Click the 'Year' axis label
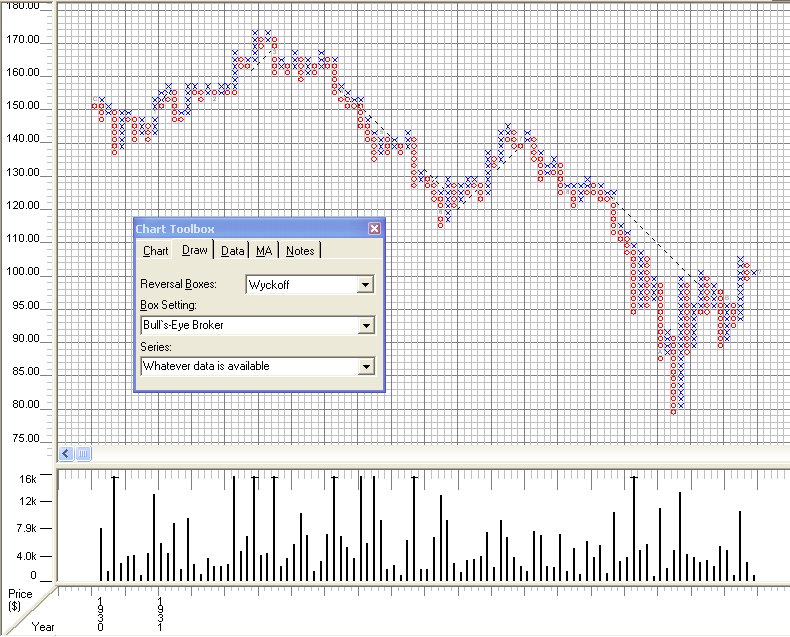Image resolution: width=790 pixels, height=637 pixels. coord(43,626)
